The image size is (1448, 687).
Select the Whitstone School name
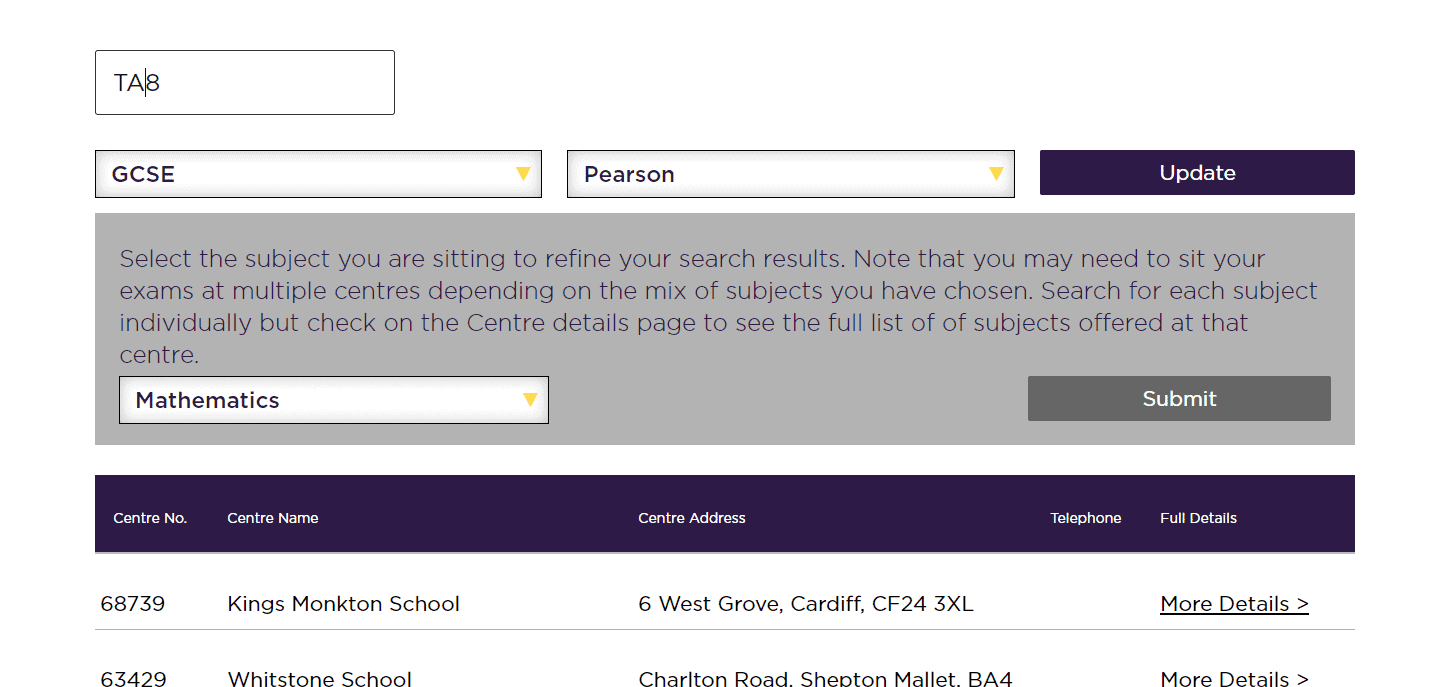[320, 678]
